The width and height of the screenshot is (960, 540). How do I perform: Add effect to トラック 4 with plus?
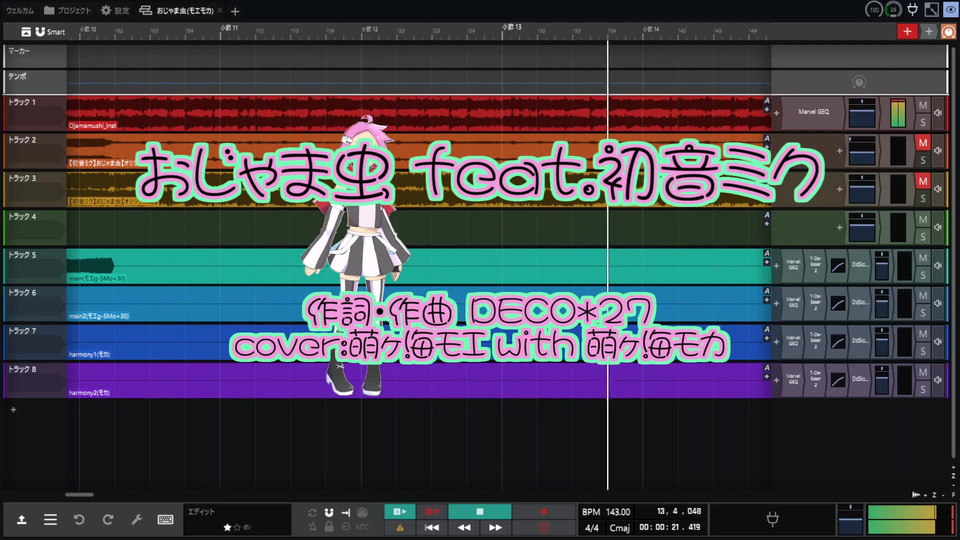pos(839,227)
